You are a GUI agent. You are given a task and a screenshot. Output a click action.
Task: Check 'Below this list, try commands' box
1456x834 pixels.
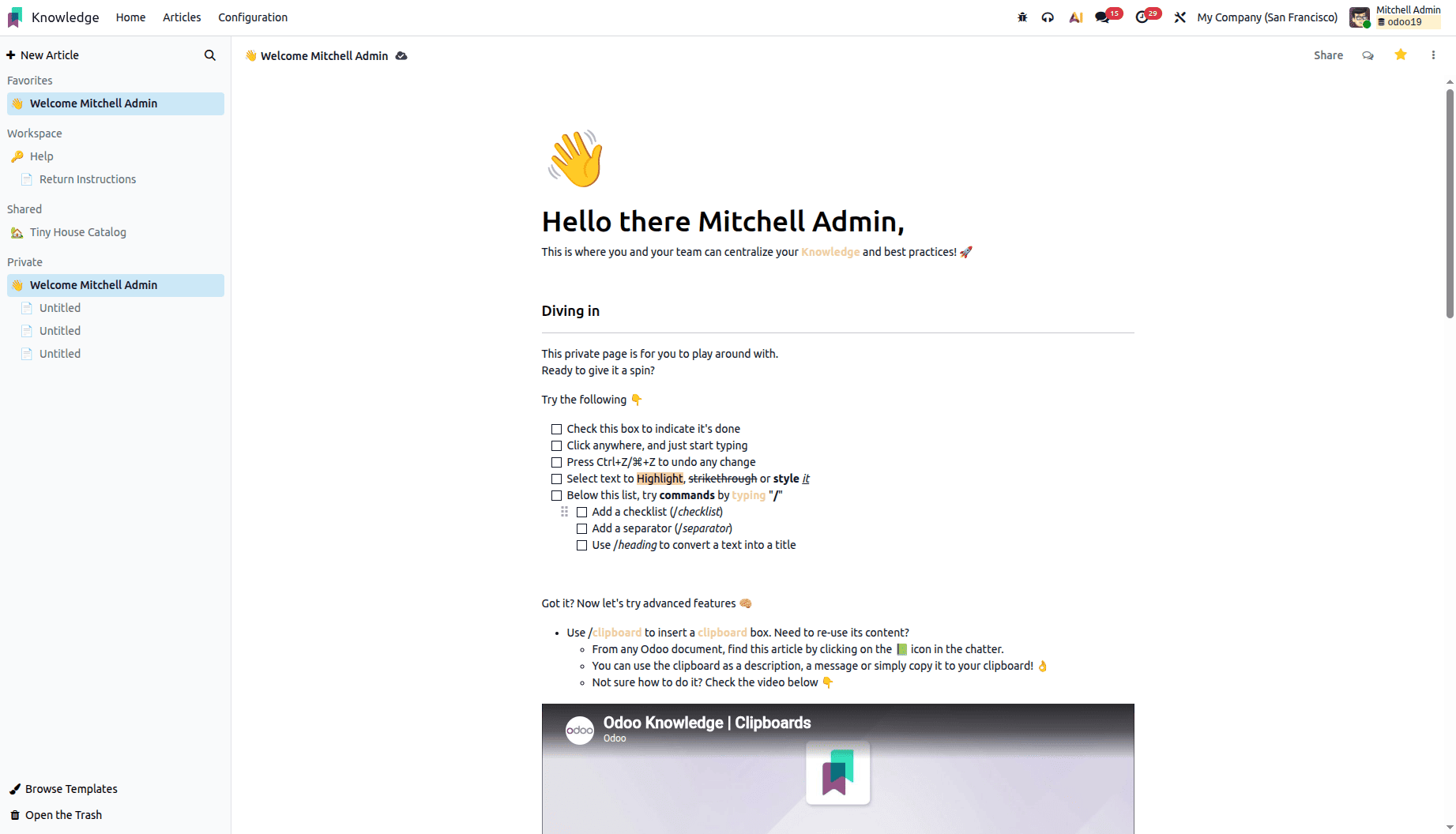[556, 495]
